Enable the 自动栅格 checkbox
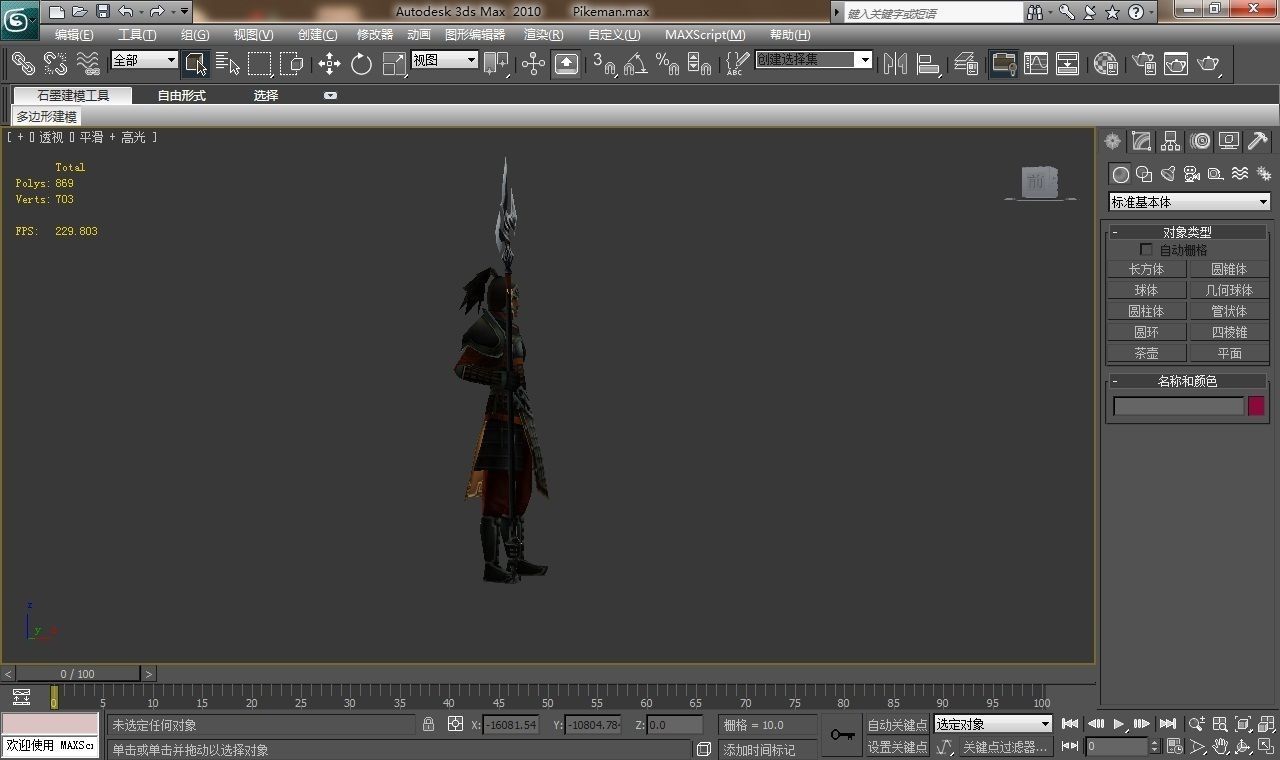Screen dimensions: 1280x760 point(1146,250)
